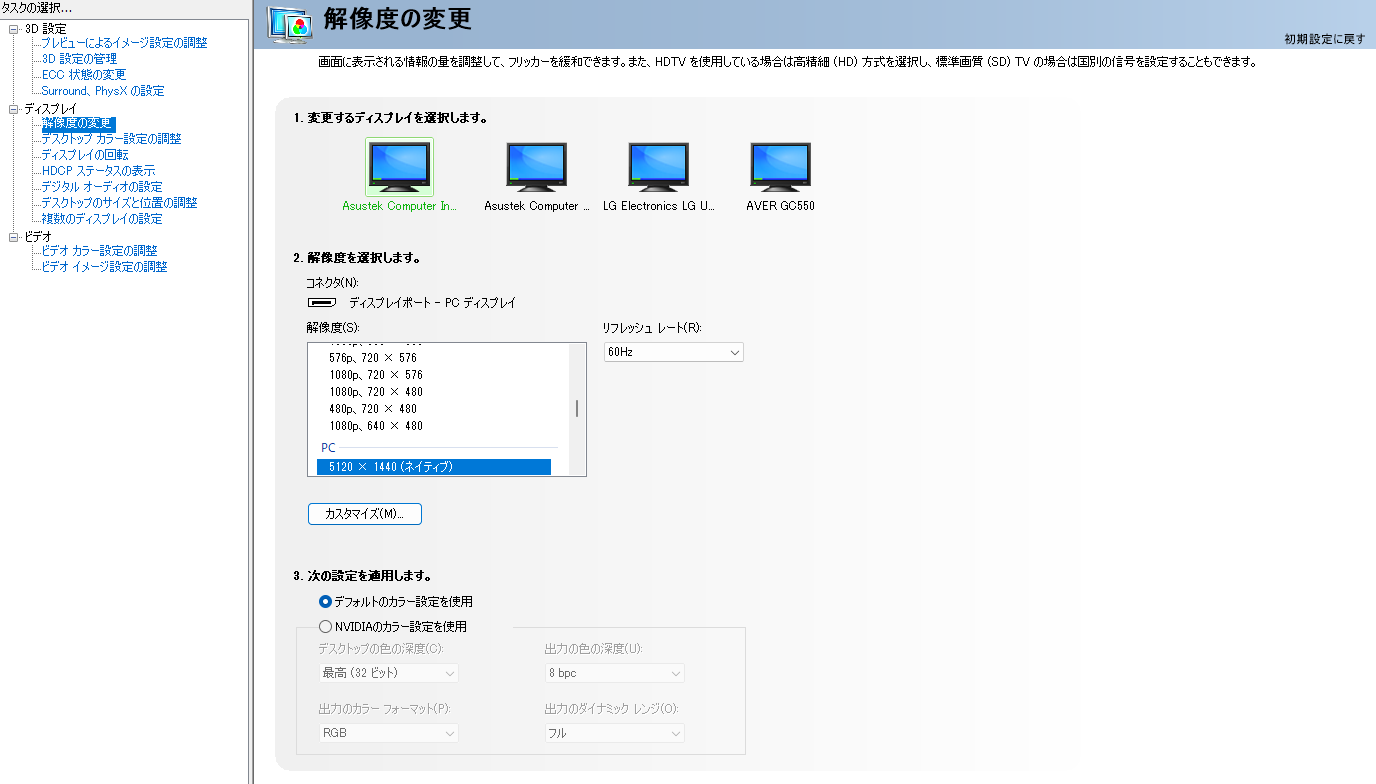This screenshot has width=1376, height=784.
Task: Go to ディスプレイの回転
Action: (x=85, y=155)
